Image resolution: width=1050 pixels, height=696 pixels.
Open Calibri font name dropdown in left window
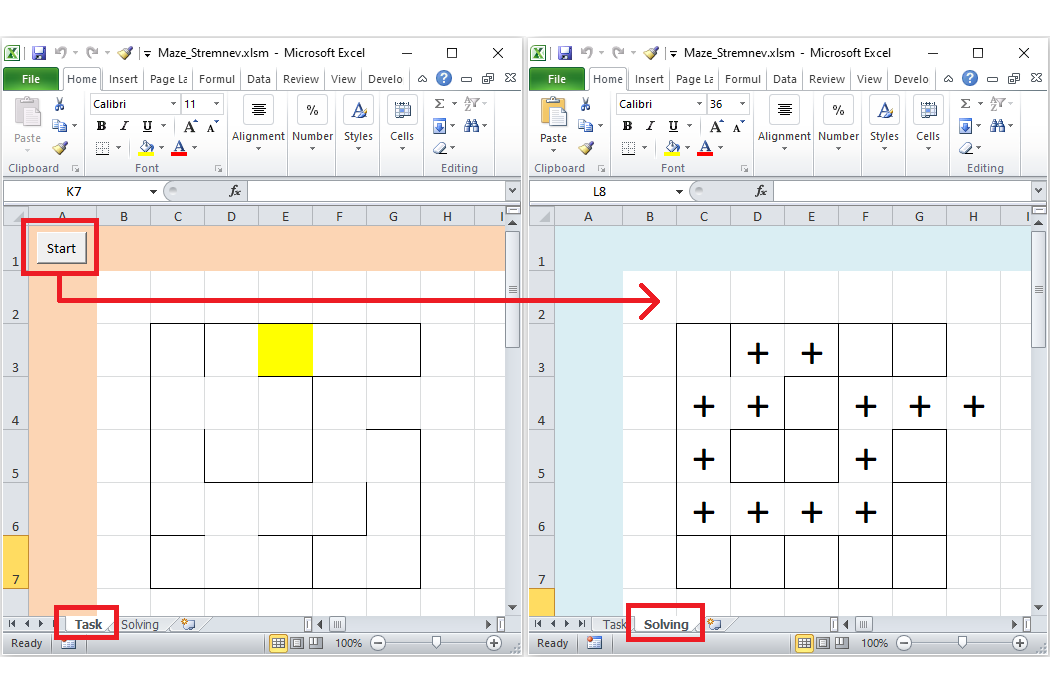(x=173, y=104)
